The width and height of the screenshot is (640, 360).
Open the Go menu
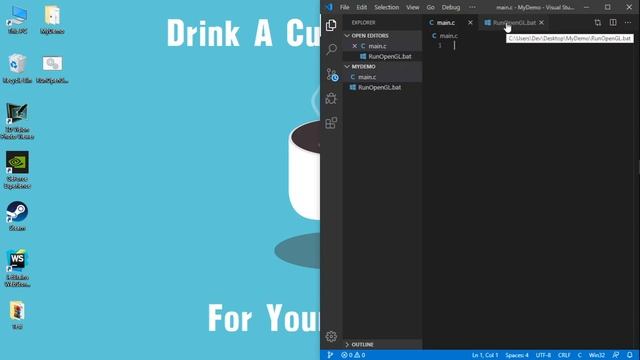click(431, 7)
